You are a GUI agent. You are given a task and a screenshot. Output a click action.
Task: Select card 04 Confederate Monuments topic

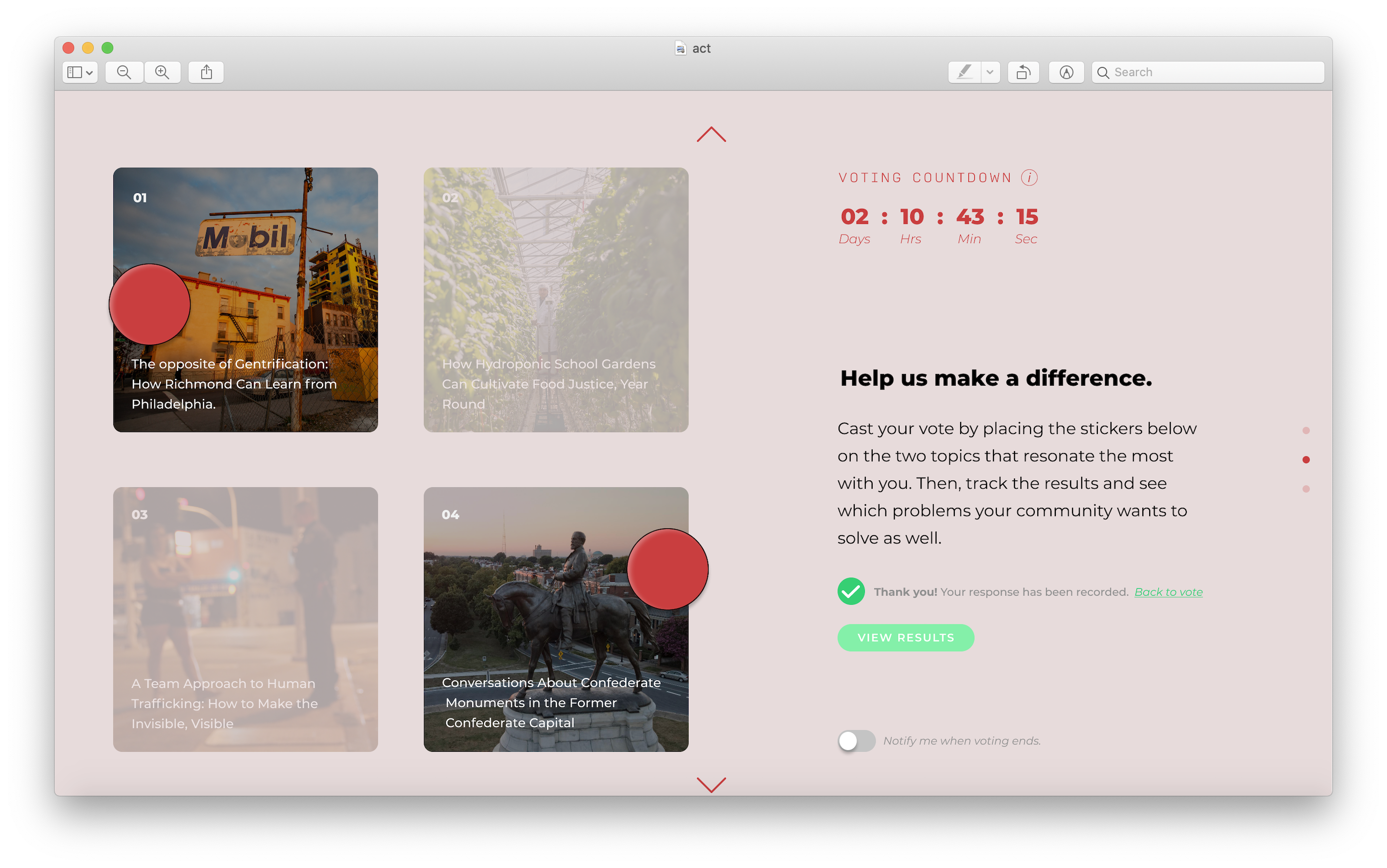coord(556,620)
